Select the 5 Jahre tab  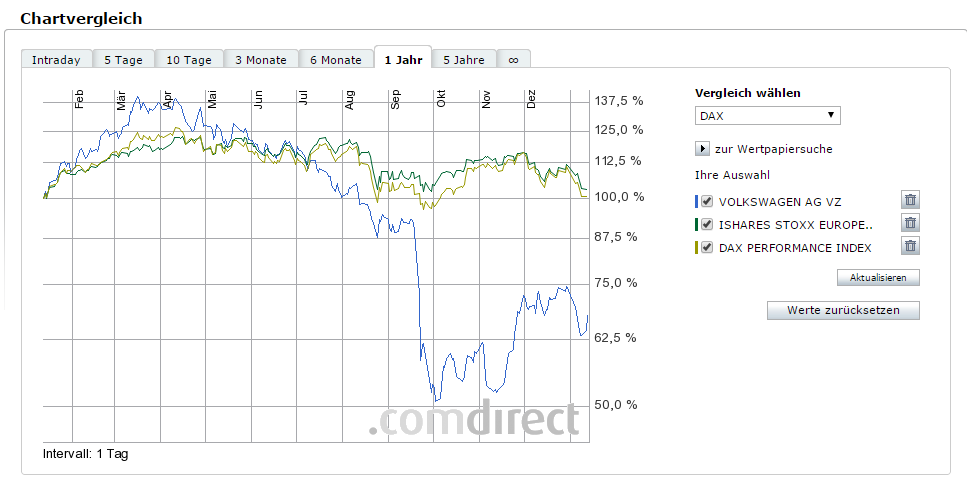tap(464, 60)
